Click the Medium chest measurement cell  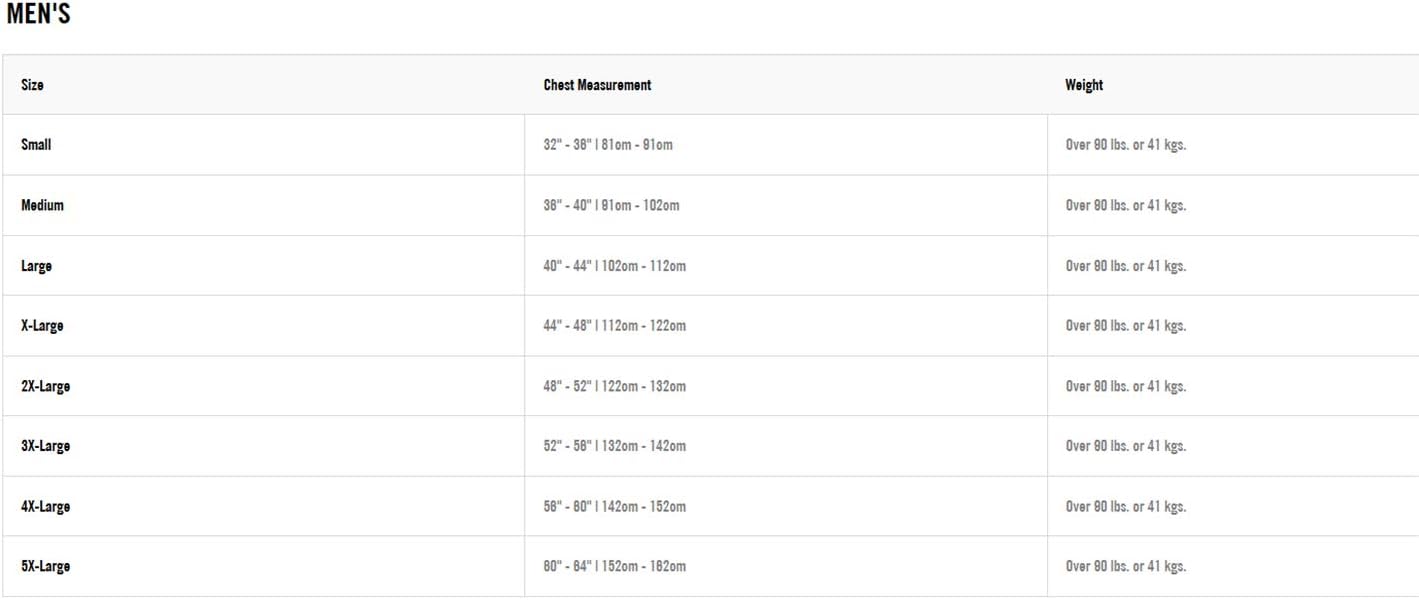pos(611,205)
